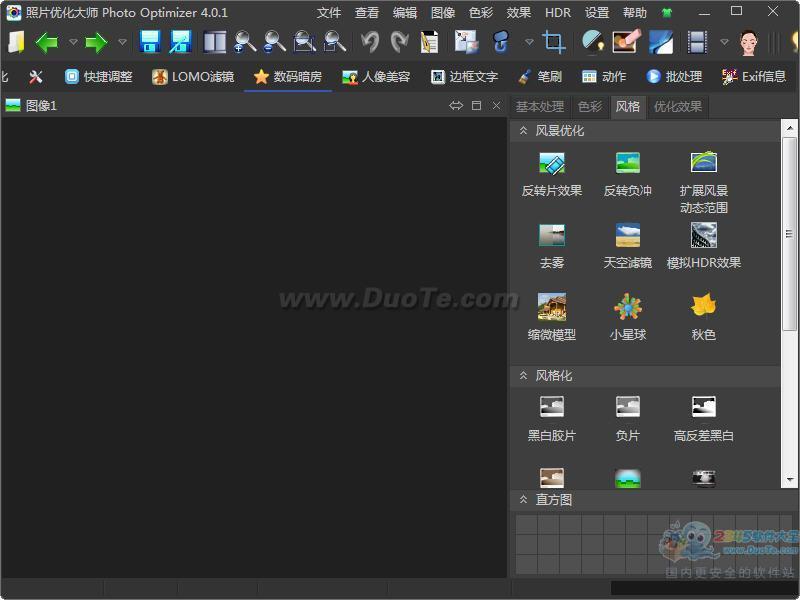Screen dimensions: 800x600
Task: Apply the 黑白胶片 black-and-white film style
Action: [552, 419]
